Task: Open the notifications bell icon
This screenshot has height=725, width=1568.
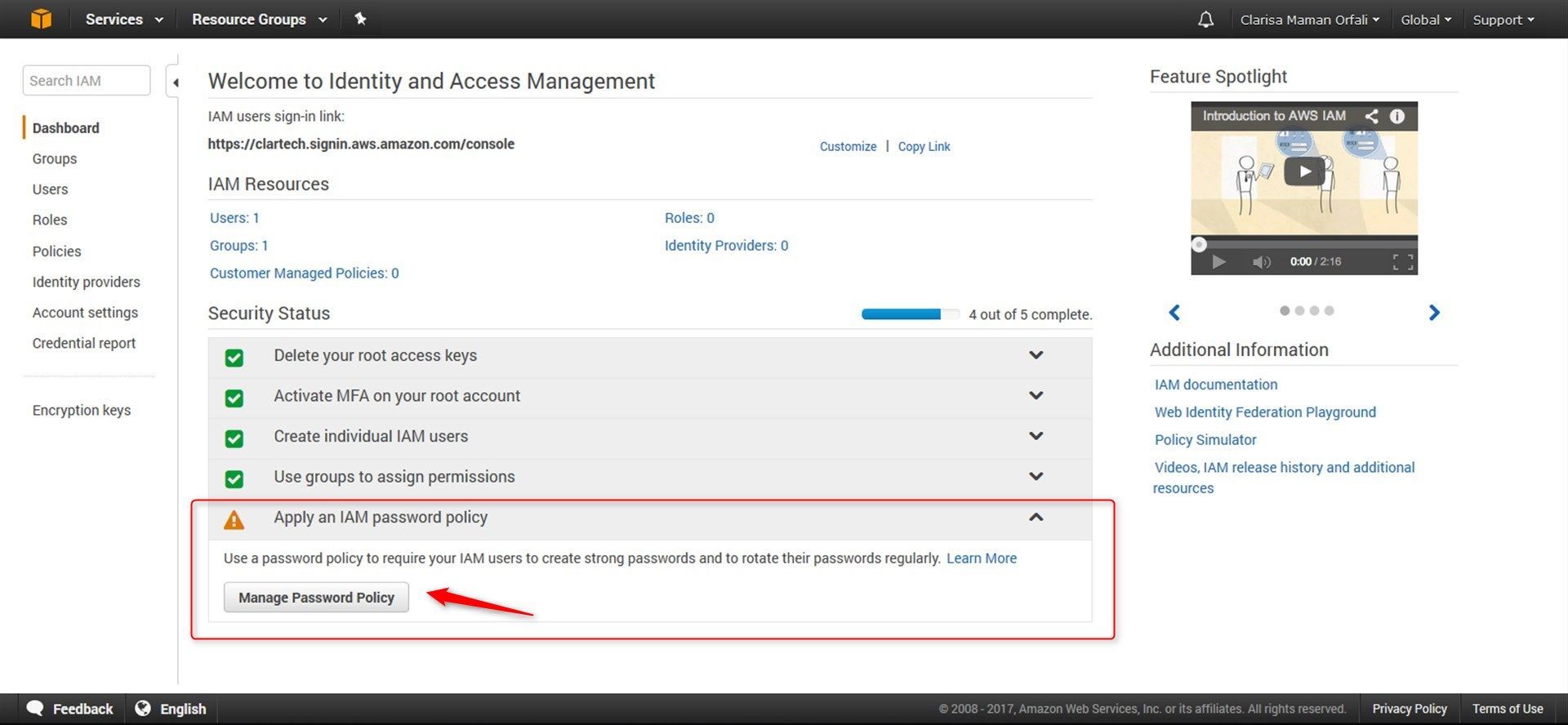Action: click(1205, 20)
